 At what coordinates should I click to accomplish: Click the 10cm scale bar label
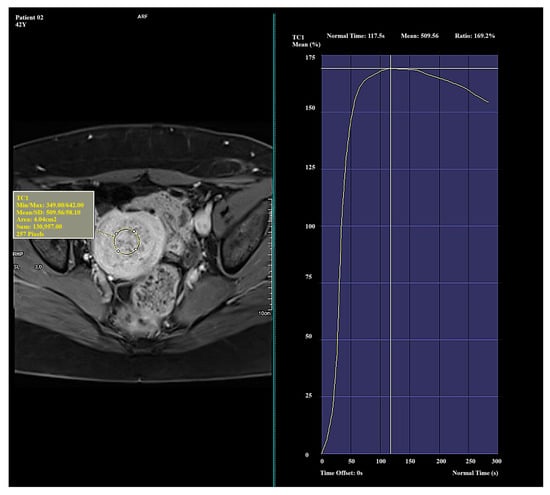(x=264, y=313)
